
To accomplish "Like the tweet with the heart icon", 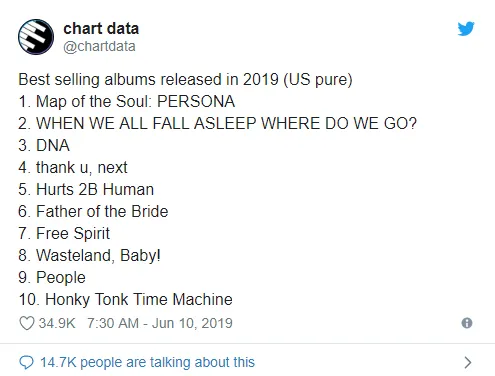I will tap(27, 323).
